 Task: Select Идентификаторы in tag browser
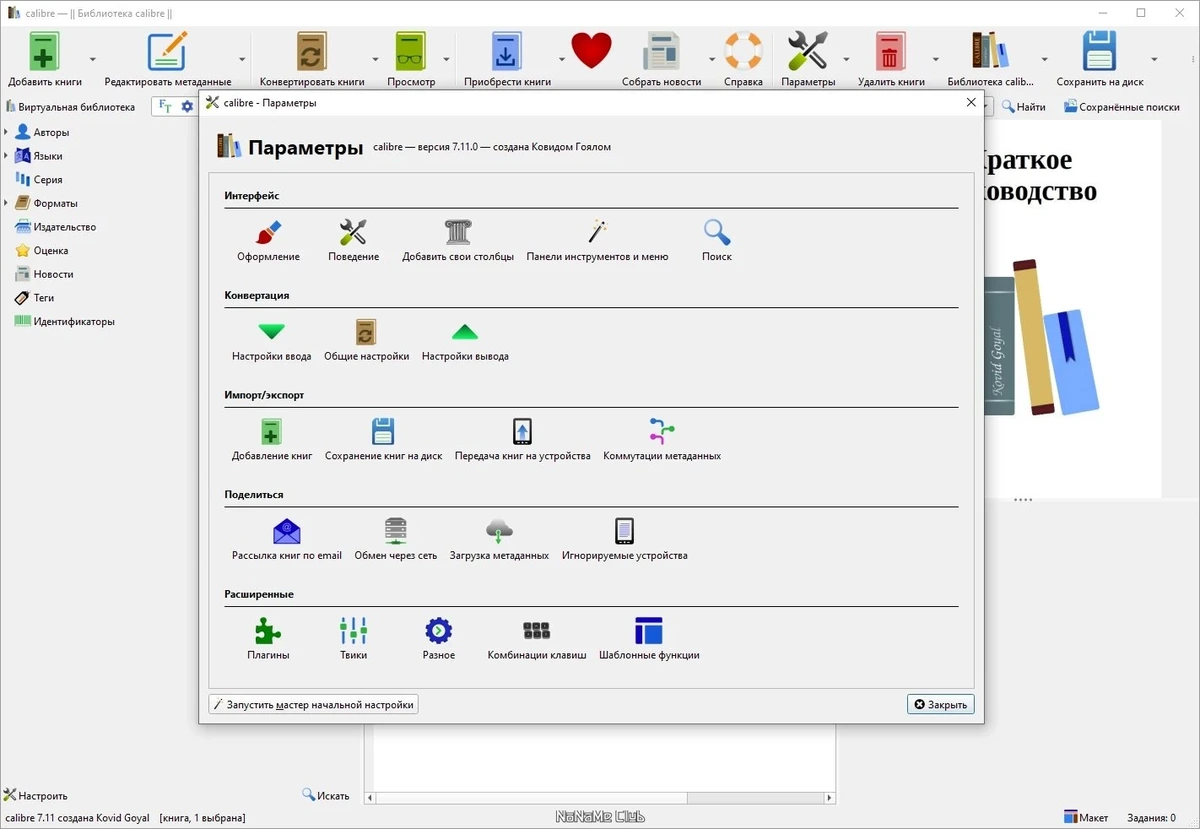click(x=65, y=321)
